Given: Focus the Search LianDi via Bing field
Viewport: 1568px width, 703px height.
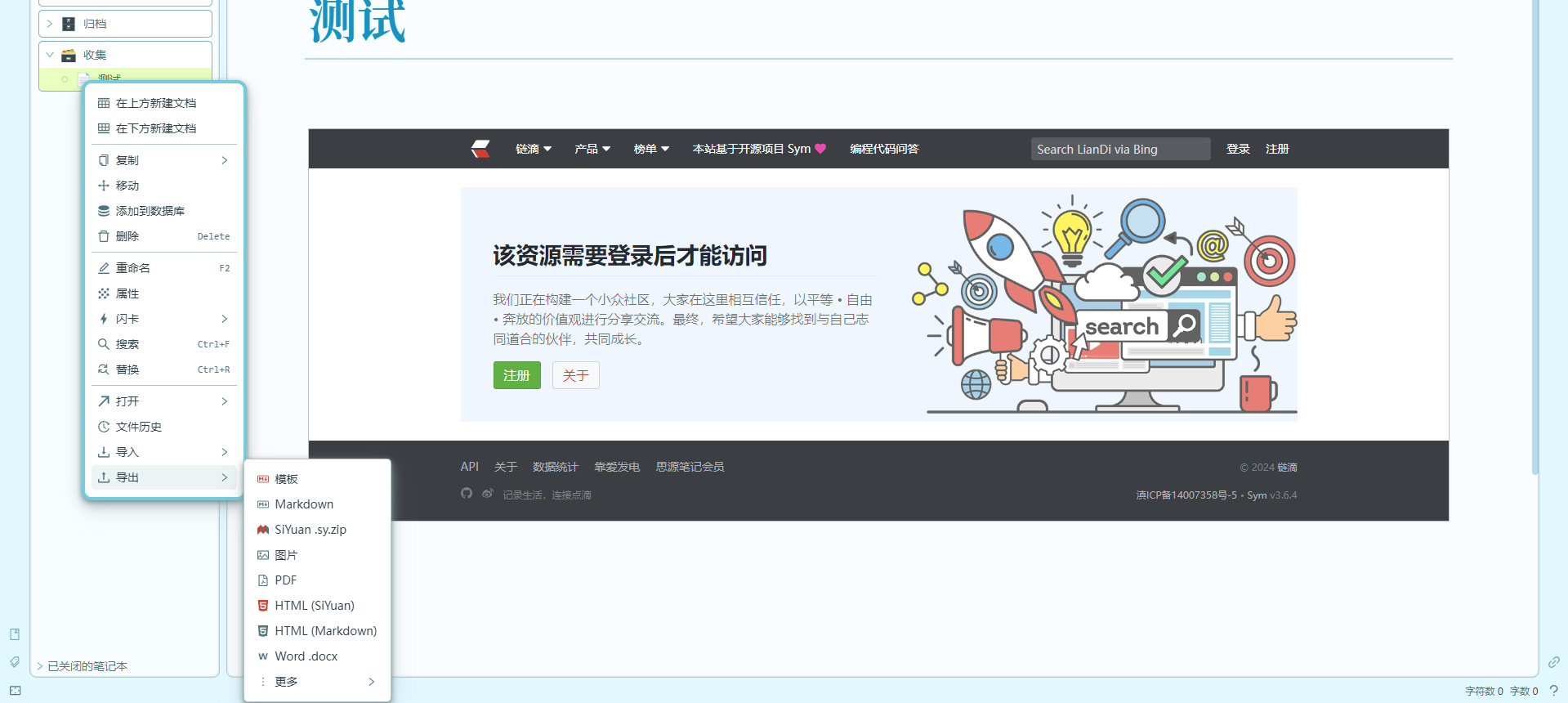Looking at the screenshot, I should (x=1120, y=149).
